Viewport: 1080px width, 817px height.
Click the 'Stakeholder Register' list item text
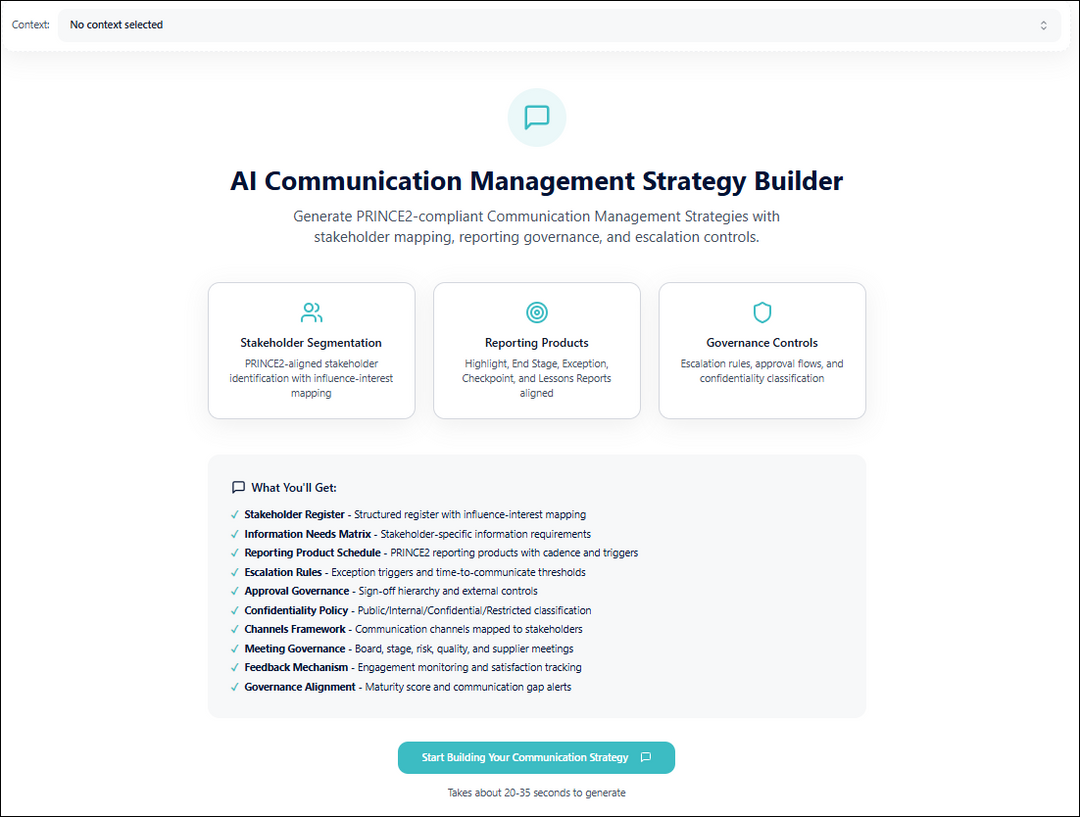[415, 515]
